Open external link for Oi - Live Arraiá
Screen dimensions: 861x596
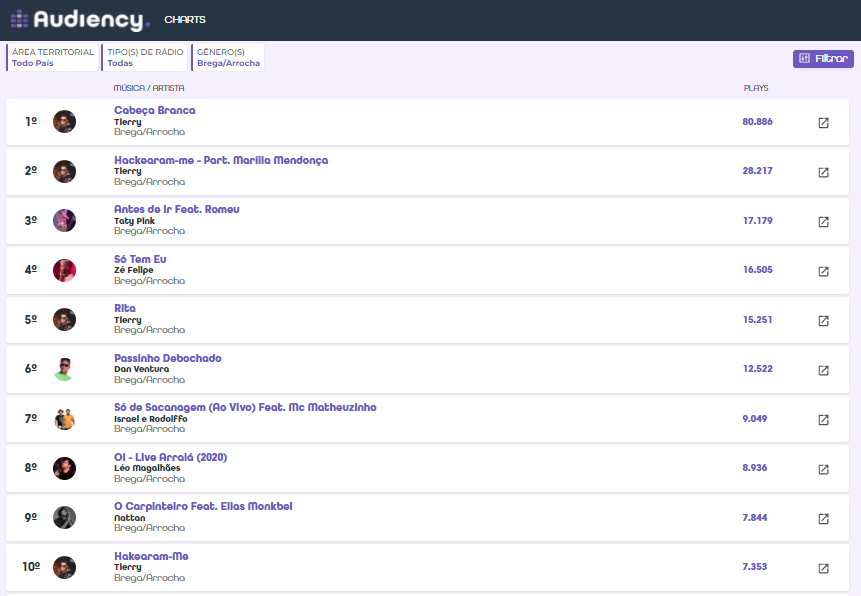click(823, 469)
